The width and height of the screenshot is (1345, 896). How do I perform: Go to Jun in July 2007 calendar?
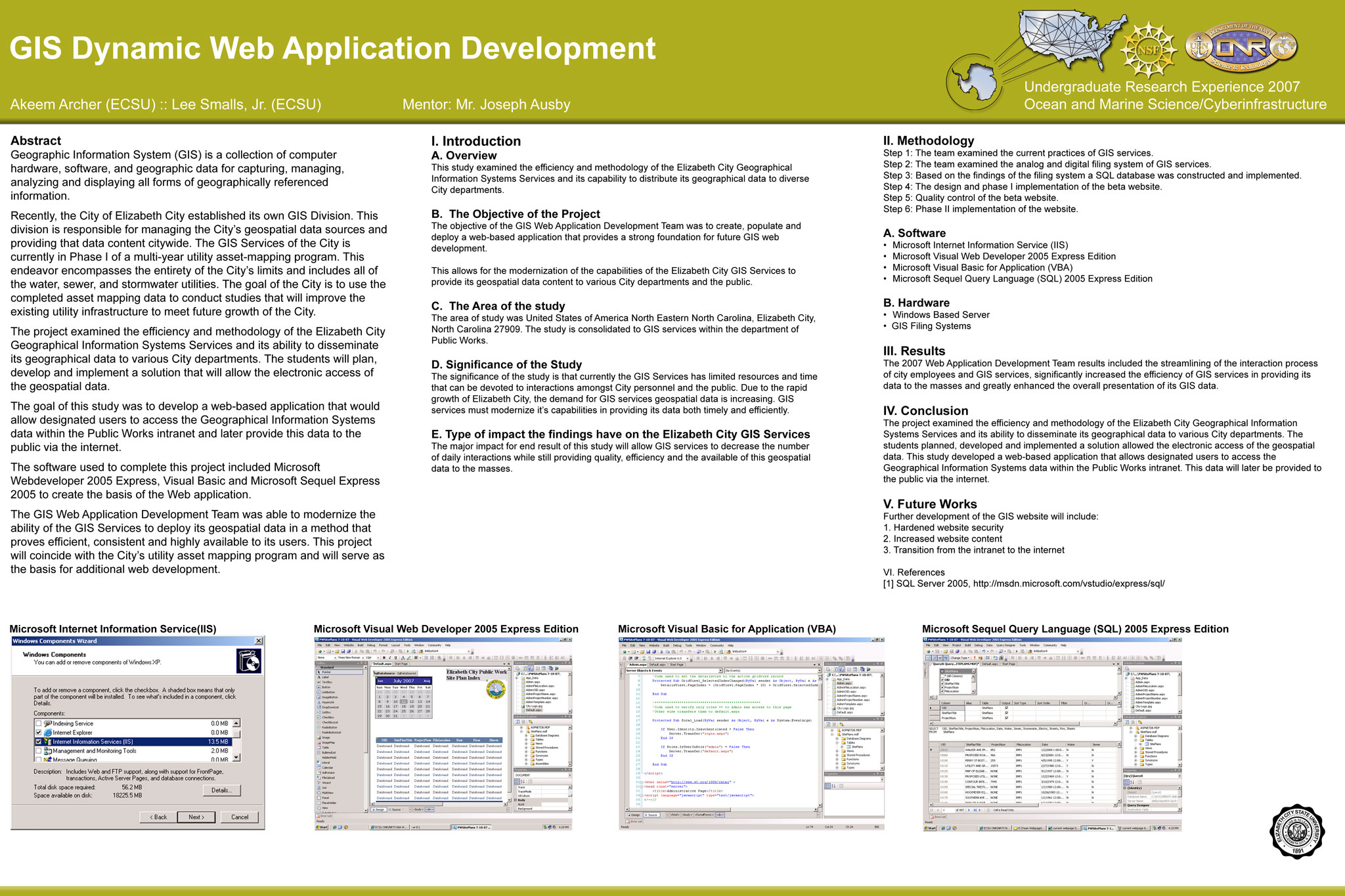pos(380,681)
